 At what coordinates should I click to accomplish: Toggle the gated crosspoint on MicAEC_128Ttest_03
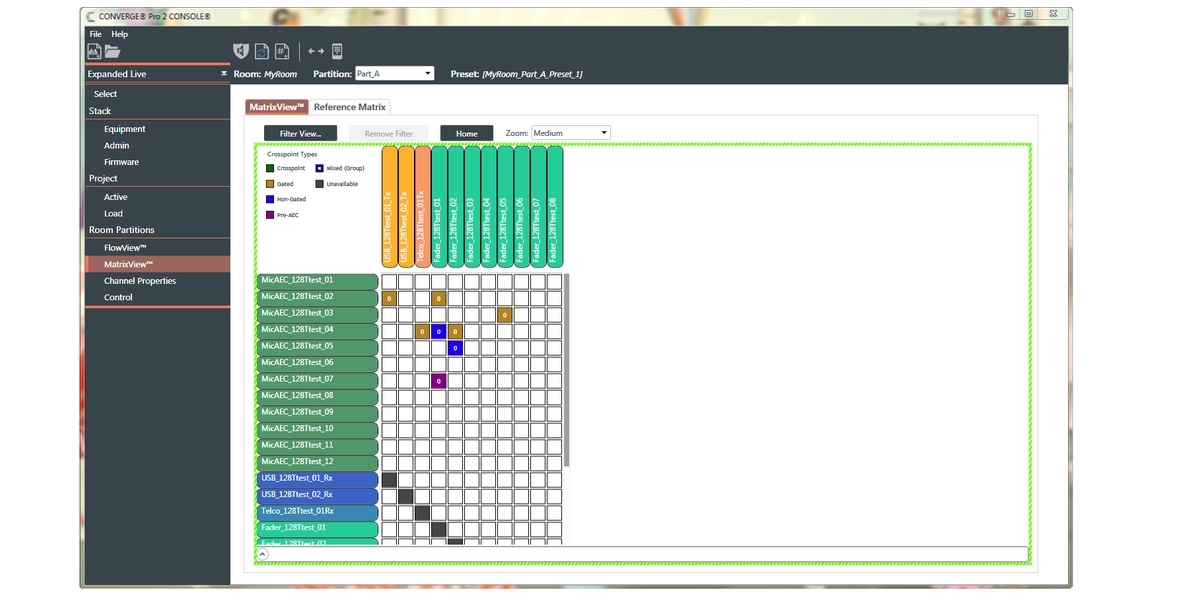[504, 315]
